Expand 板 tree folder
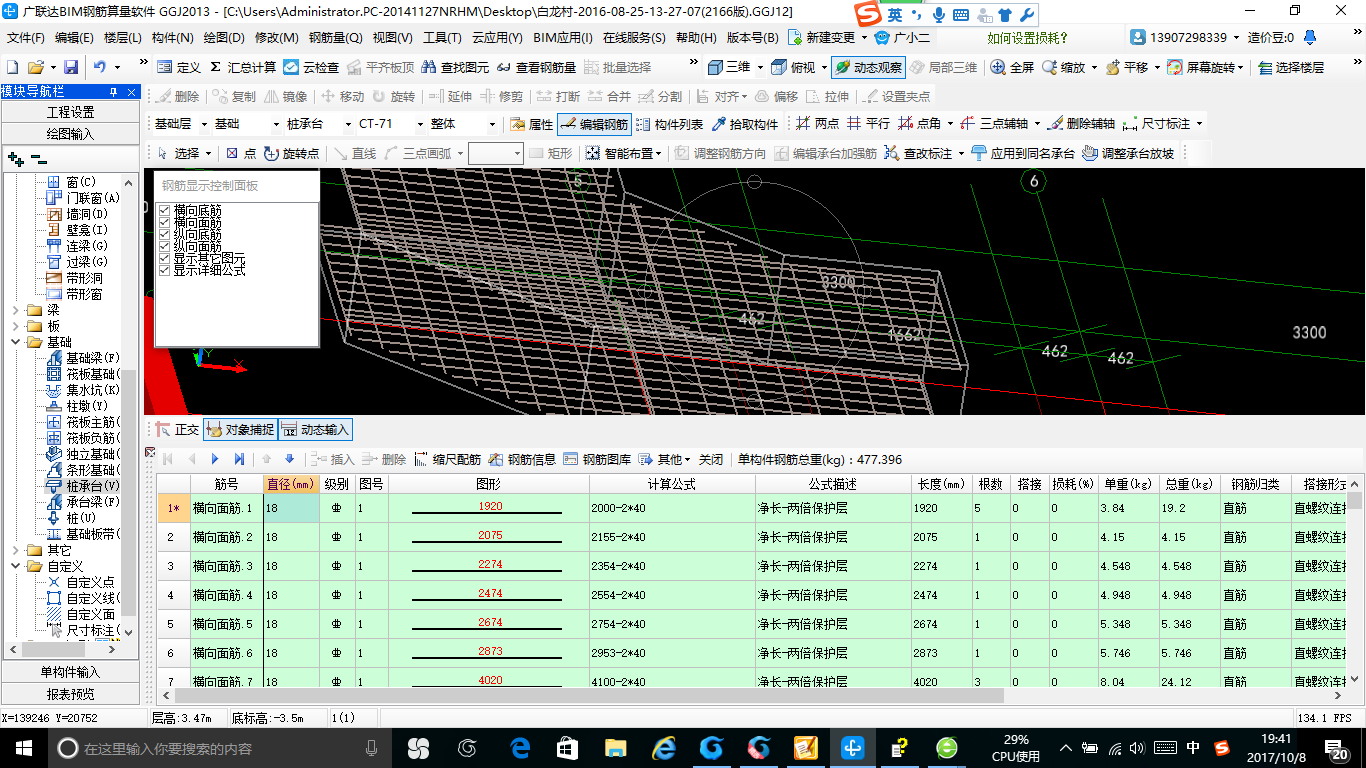The height and width of the screenshot is (768, 1366). coord(15,326)
